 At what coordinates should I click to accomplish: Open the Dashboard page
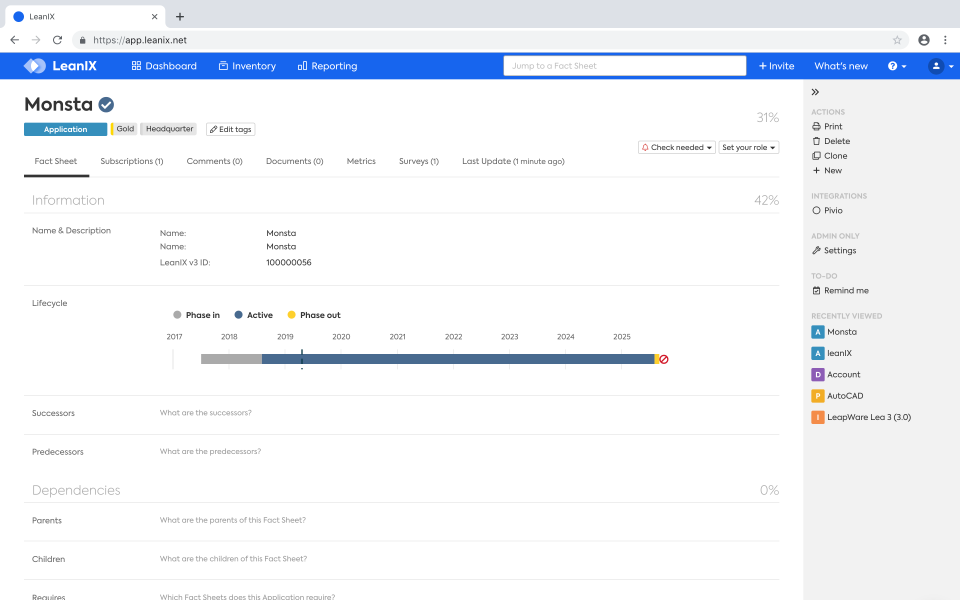(x=164, y=66)
